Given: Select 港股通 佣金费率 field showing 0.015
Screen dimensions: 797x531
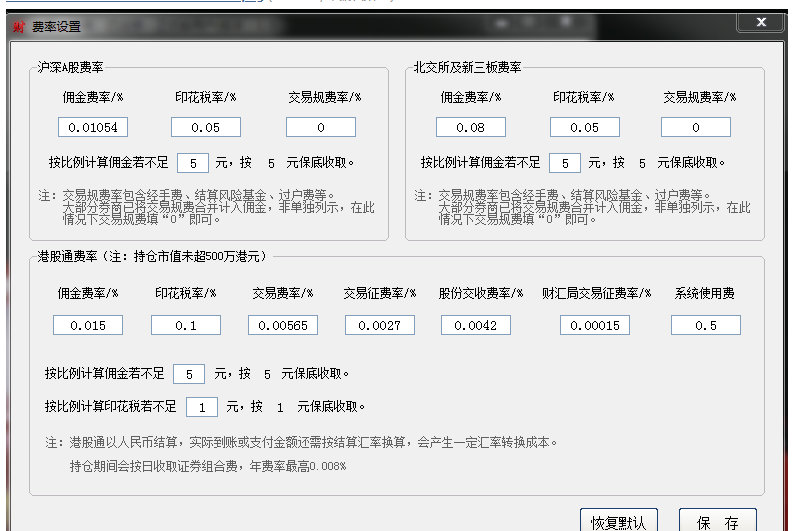Looking at the screenshot, I should [88, 325].
